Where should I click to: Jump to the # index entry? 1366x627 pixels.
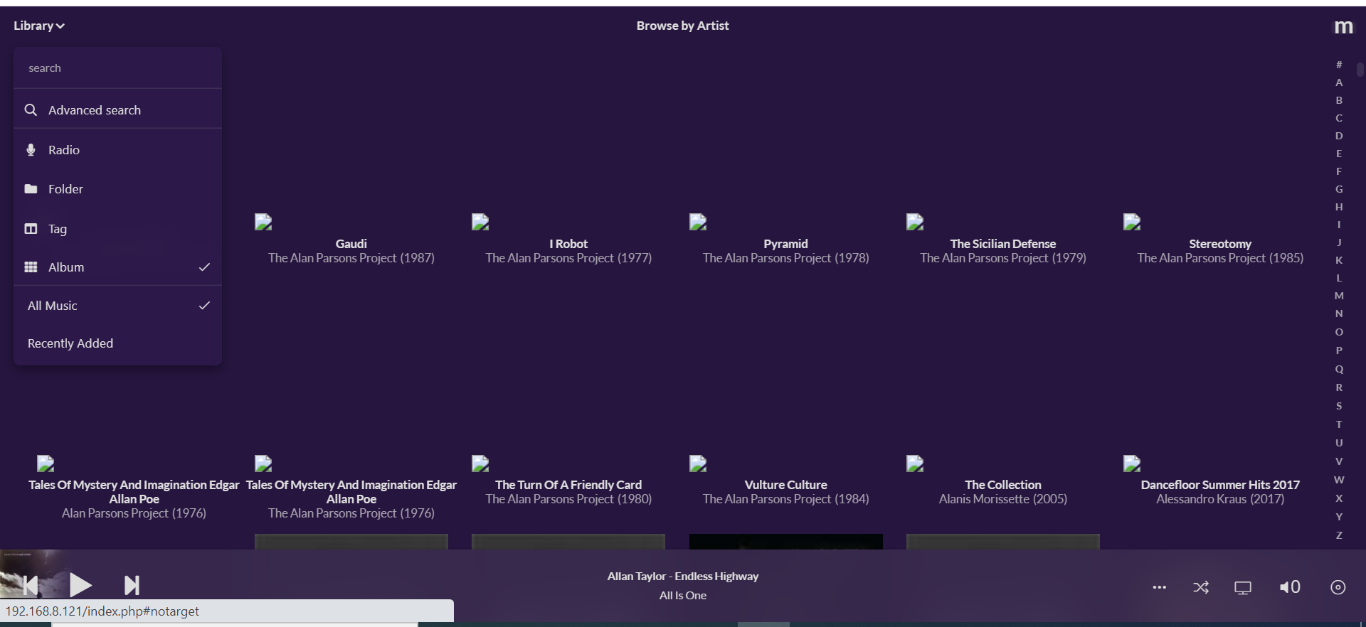(1339, 65)
